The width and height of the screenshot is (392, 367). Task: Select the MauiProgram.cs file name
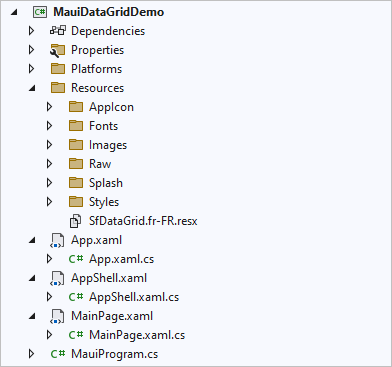click(x=114, y=354)
